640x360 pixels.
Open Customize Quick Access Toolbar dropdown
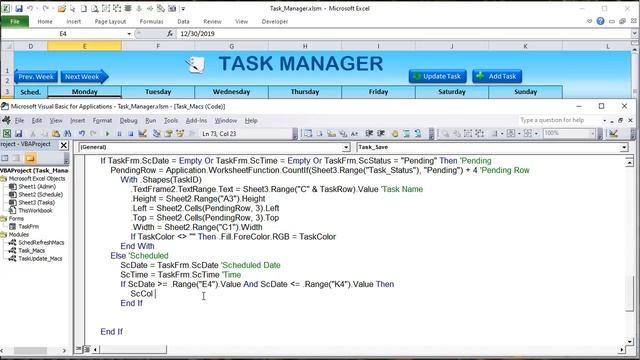click(x=183, y=9)
